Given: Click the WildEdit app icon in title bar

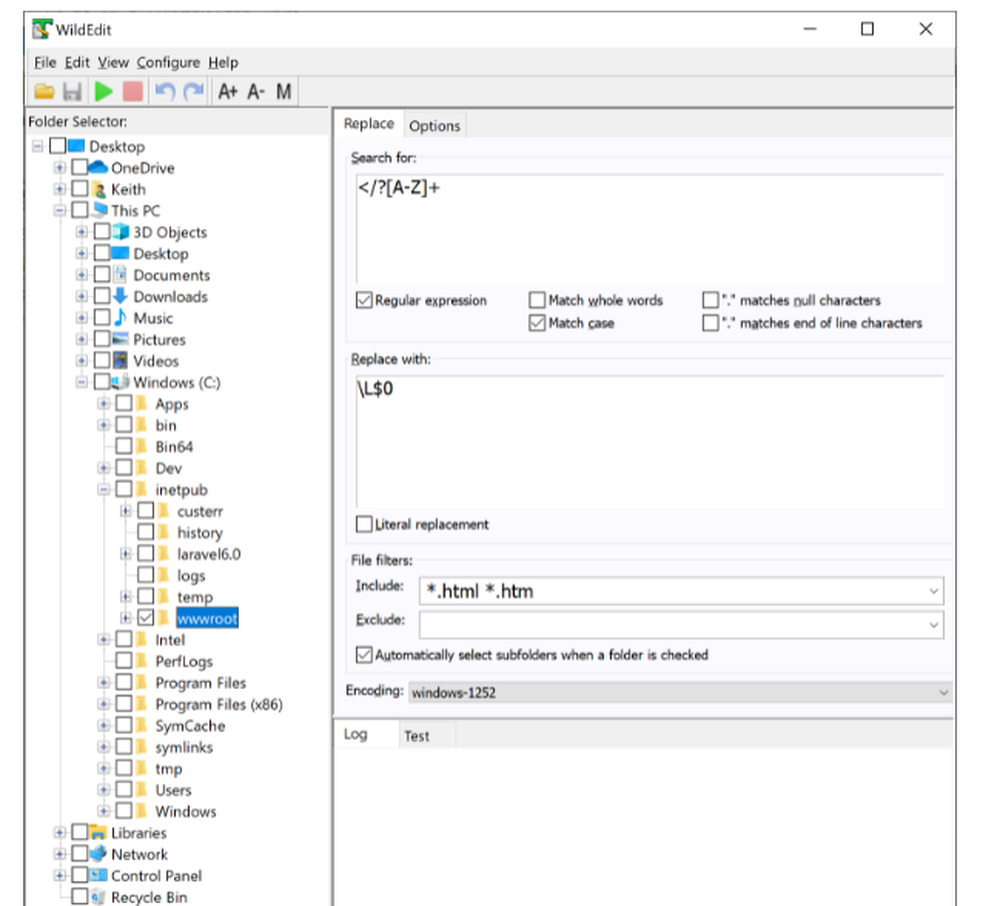Looking at the screenshot, I should point(42,29).
